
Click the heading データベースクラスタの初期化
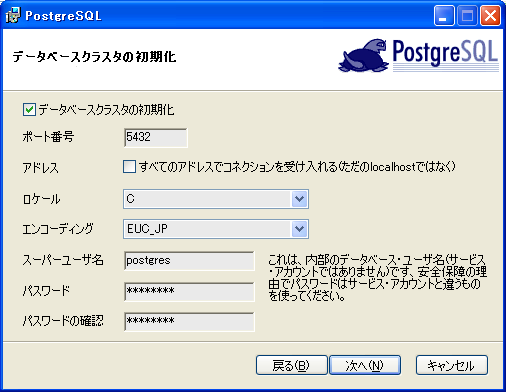coord(94,57)
